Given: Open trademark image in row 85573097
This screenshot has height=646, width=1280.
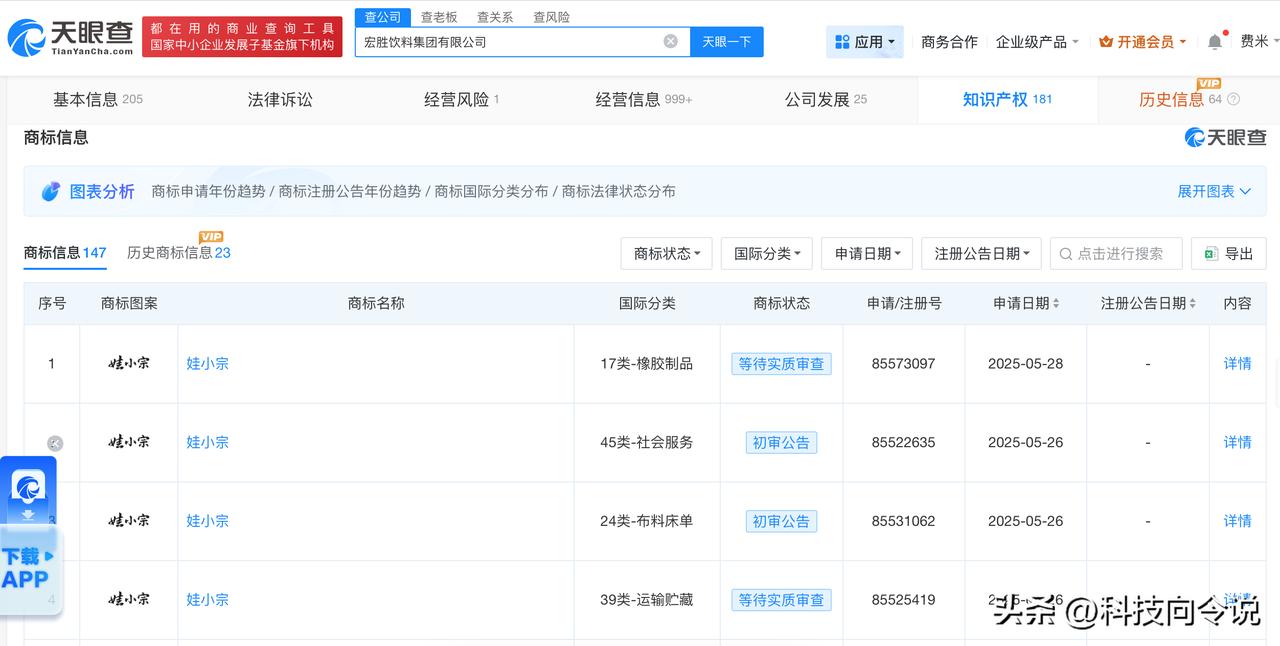Looking at the screenshot, I should [129, 363].
